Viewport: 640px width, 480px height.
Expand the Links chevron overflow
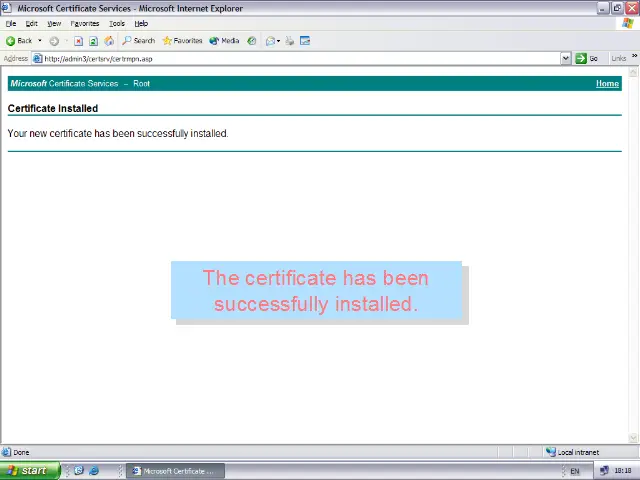tap(635, 56)
